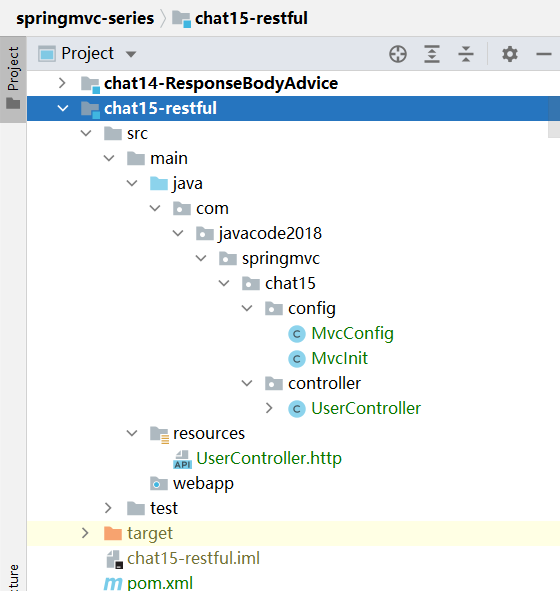This screenshot has height=591, width=560.
Task: Click the chat15-restful module folder icon in tree
Action: point(90,109)
